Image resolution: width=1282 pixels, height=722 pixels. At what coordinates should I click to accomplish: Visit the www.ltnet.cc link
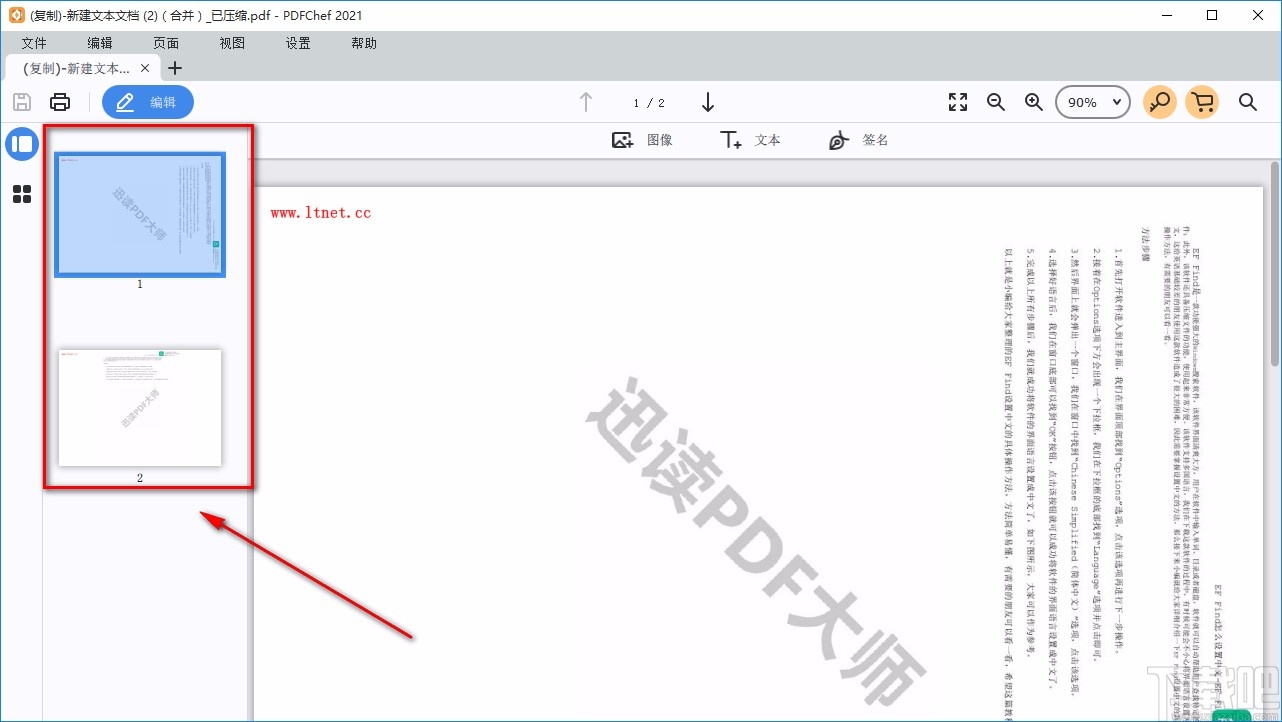(x=319, y=212)
